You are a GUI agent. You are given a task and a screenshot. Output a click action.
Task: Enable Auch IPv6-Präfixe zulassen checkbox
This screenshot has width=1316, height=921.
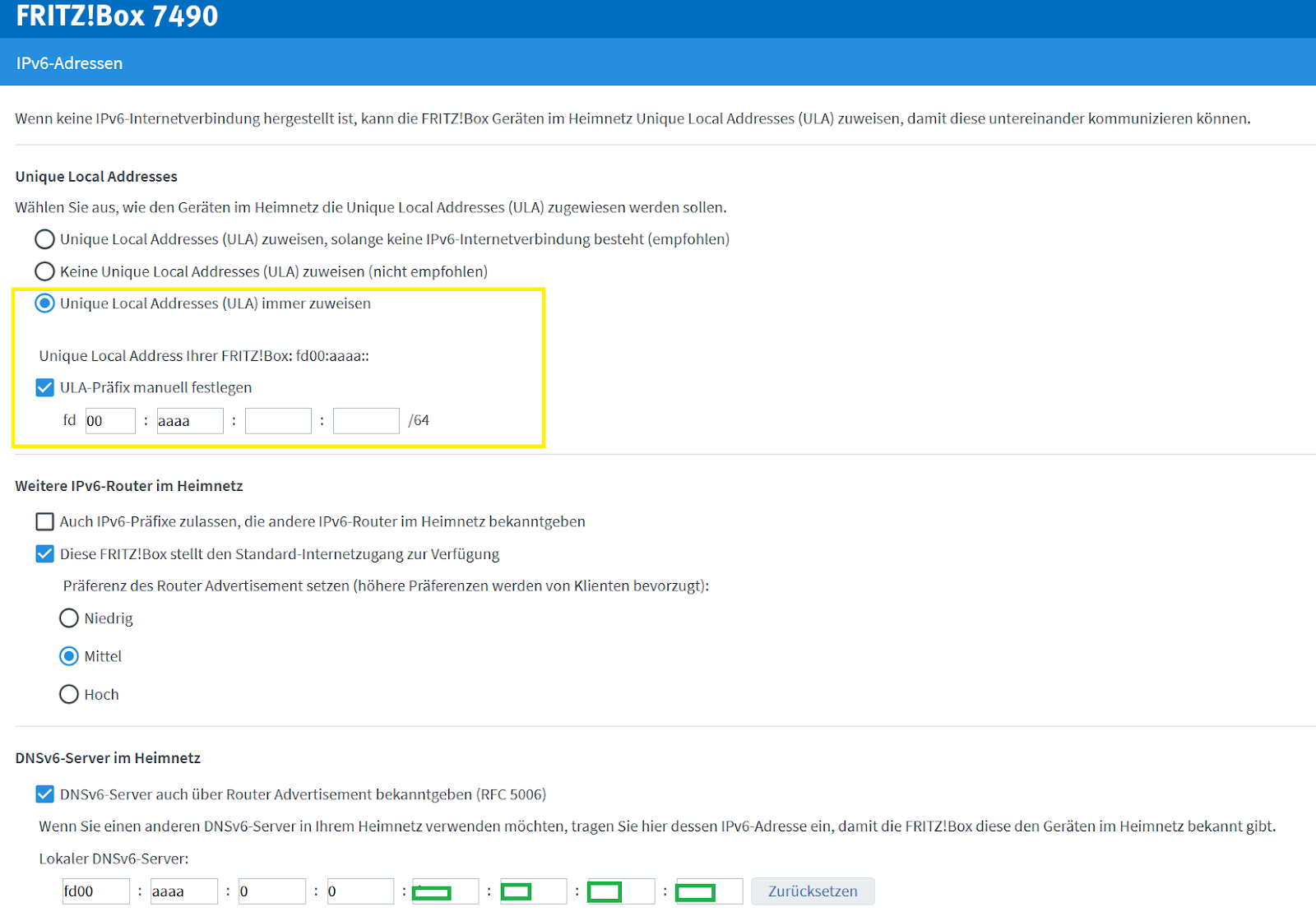pos(44,521)
